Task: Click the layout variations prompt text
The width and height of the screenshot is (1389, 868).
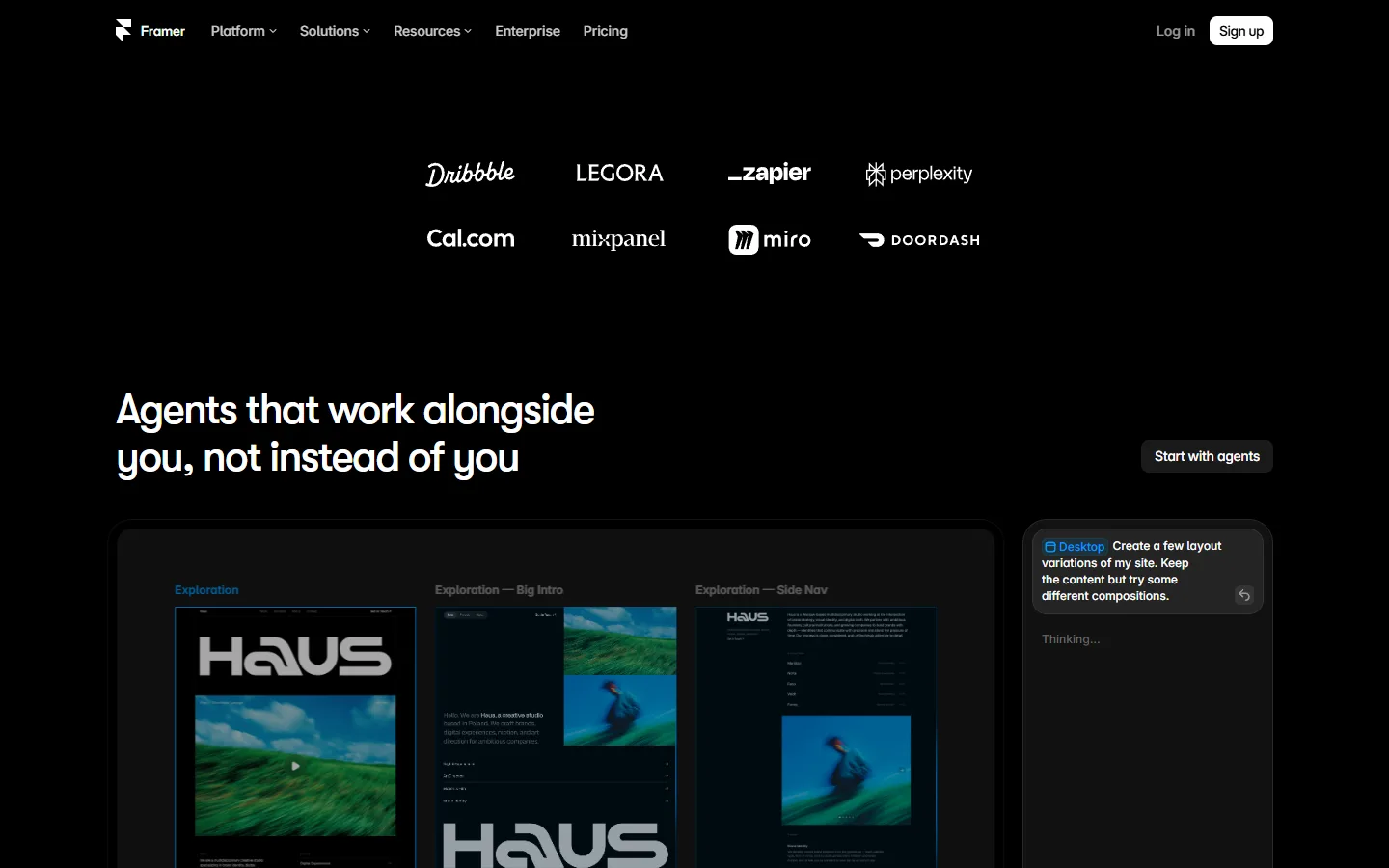Action: [1131, 571]
